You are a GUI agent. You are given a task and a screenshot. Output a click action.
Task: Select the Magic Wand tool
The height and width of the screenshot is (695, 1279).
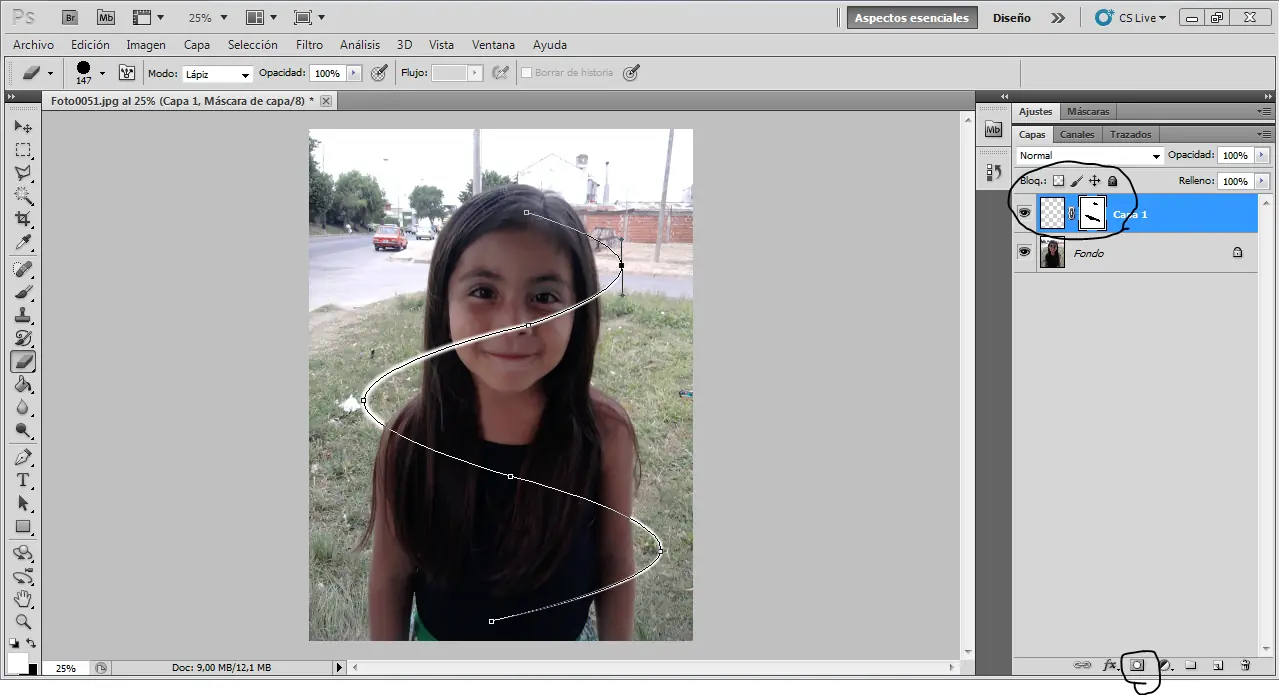coord(23,196)
